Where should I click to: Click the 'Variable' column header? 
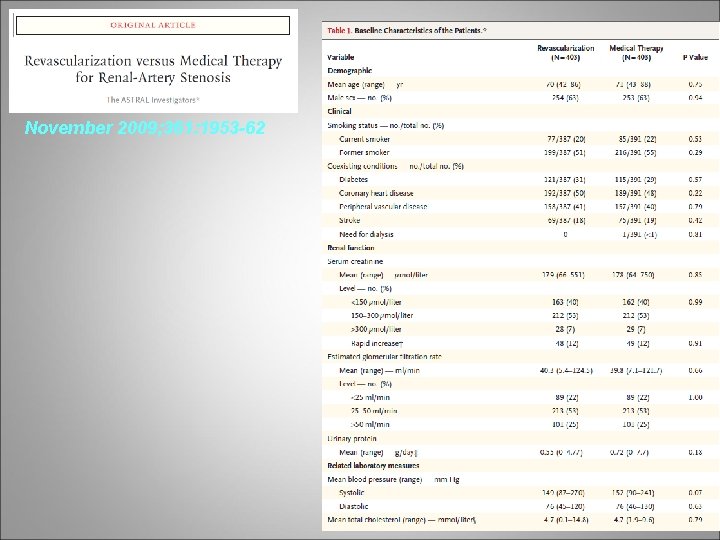click(340, 57)
